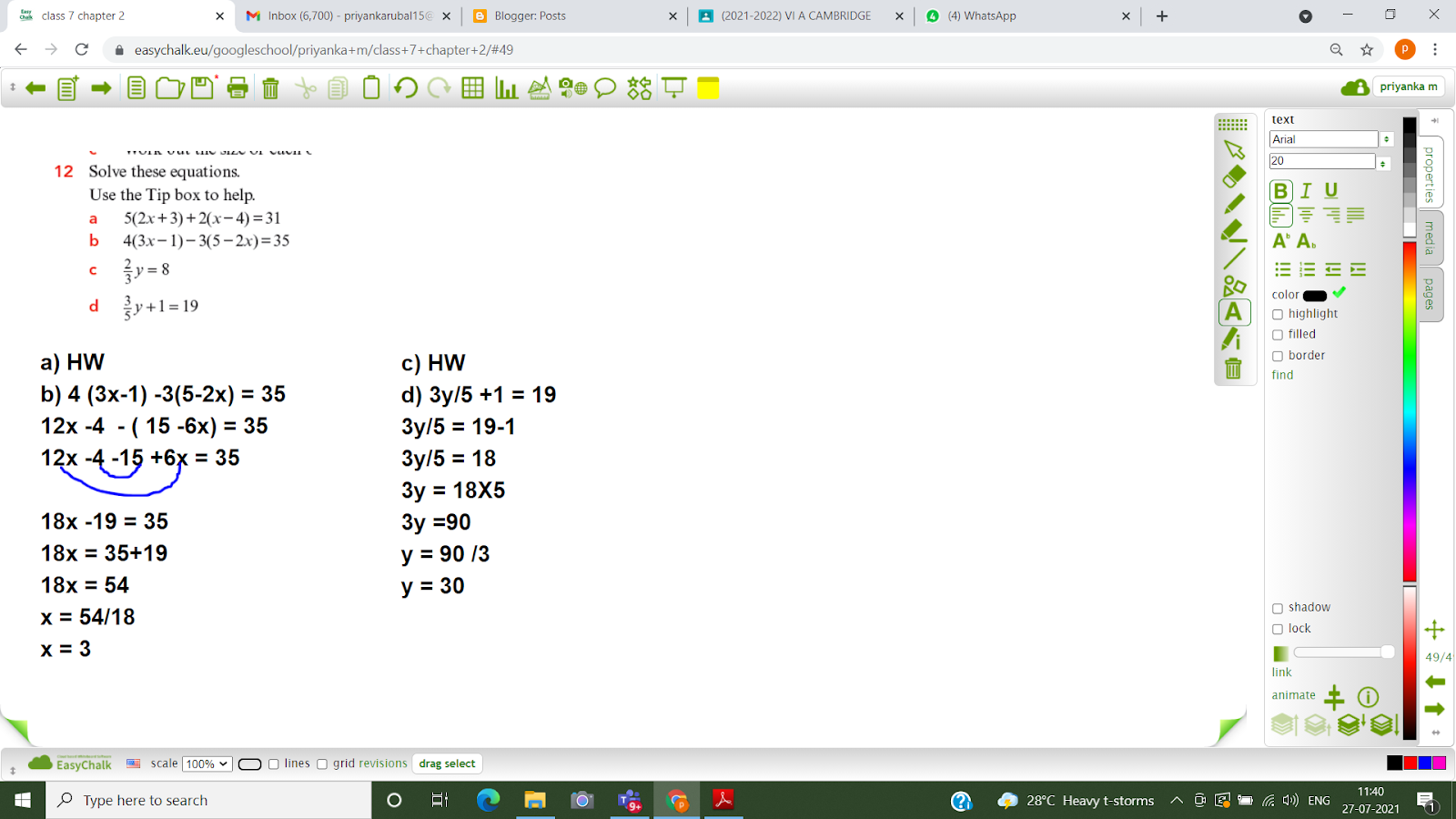Add a new page with the page-plus icon

coord(68,88)
